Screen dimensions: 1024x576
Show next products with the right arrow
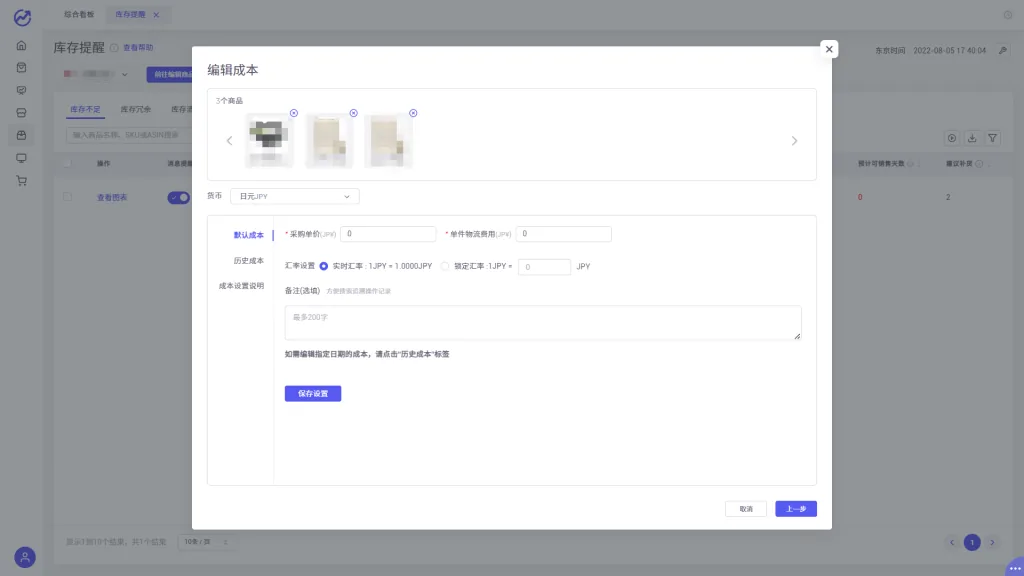coord(794,141)
